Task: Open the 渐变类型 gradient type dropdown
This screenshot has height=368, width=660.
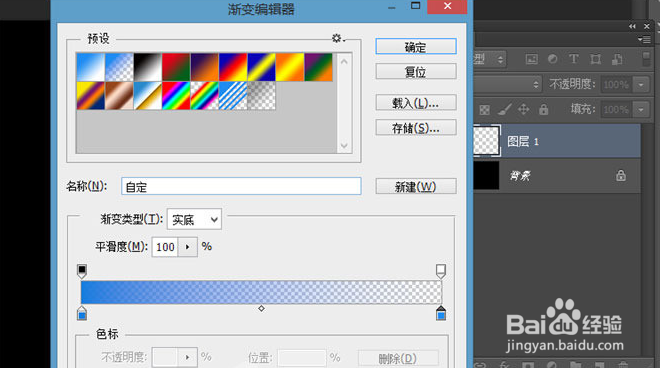Action: 194,219
